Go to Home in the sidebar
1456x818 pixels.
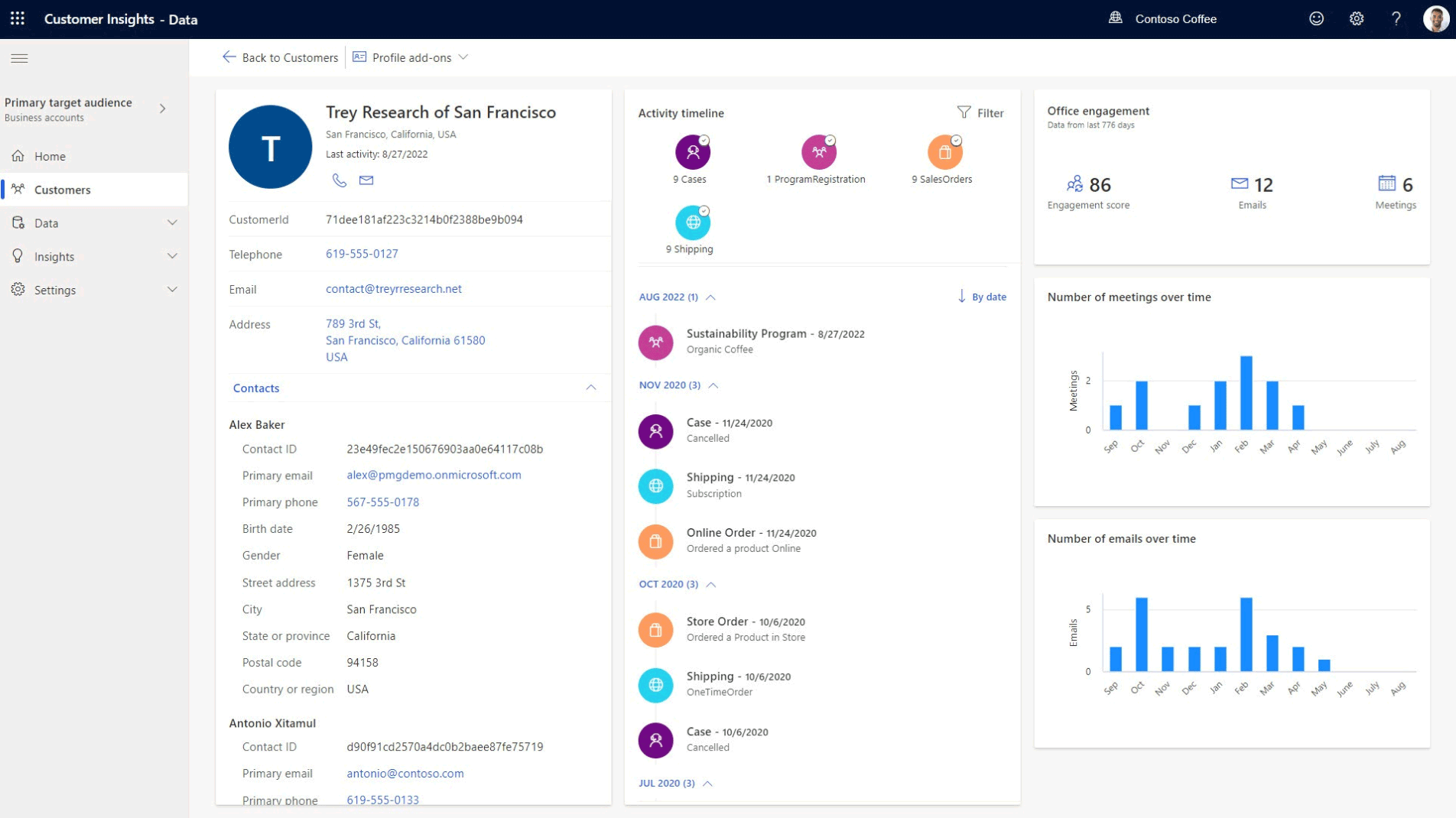click(x=94, y=156)
